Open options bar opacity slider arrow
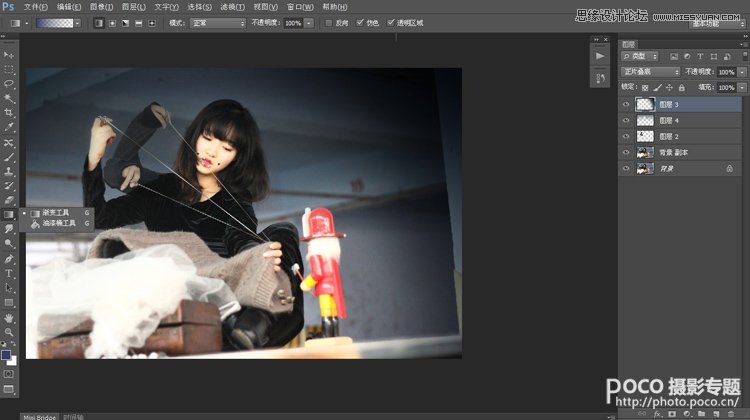This screenshot has width=750, height=420. click(x=309, y=23)
